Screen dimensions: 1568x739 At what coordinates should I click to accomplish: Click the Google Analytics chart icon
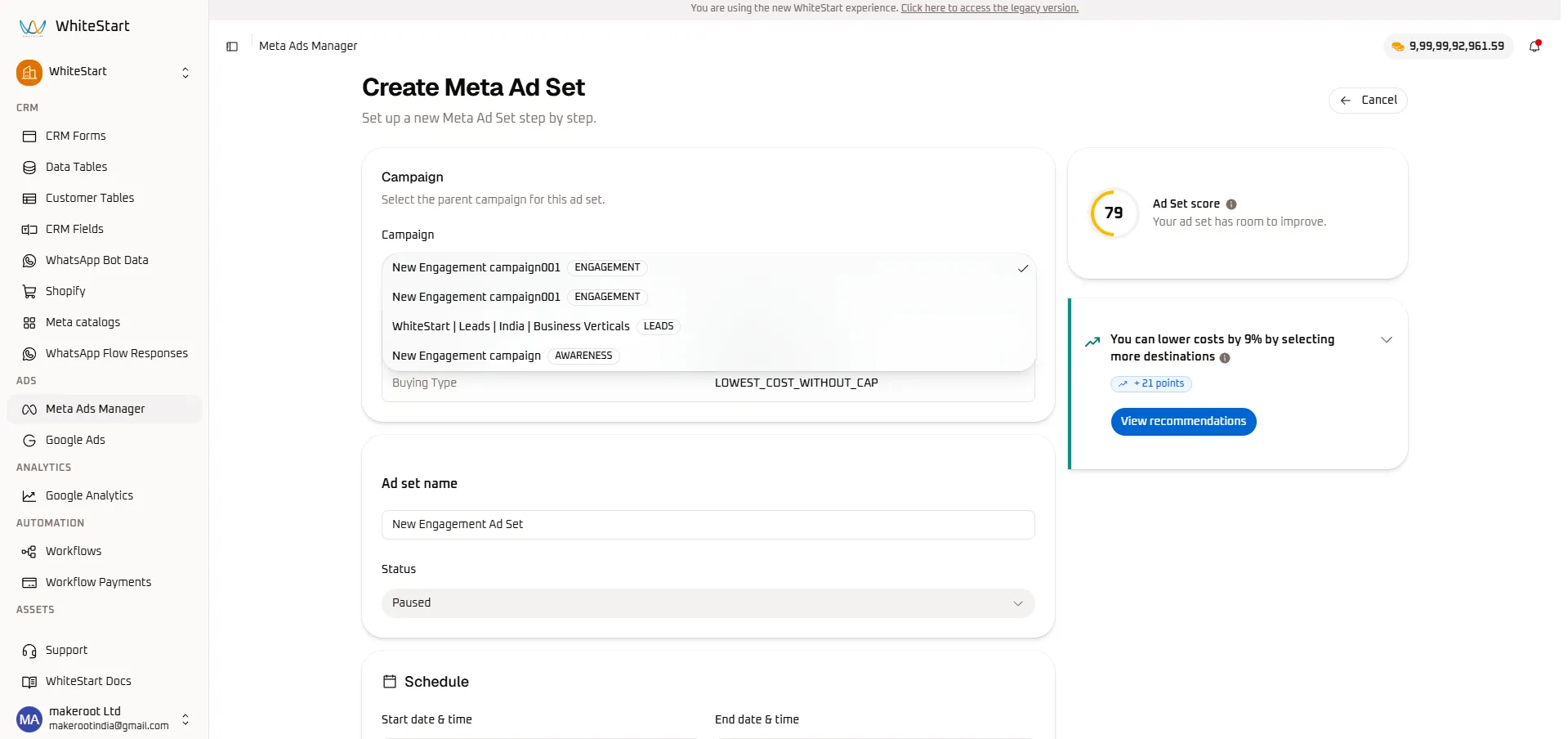pyautogui.click(x=29, y=496)
